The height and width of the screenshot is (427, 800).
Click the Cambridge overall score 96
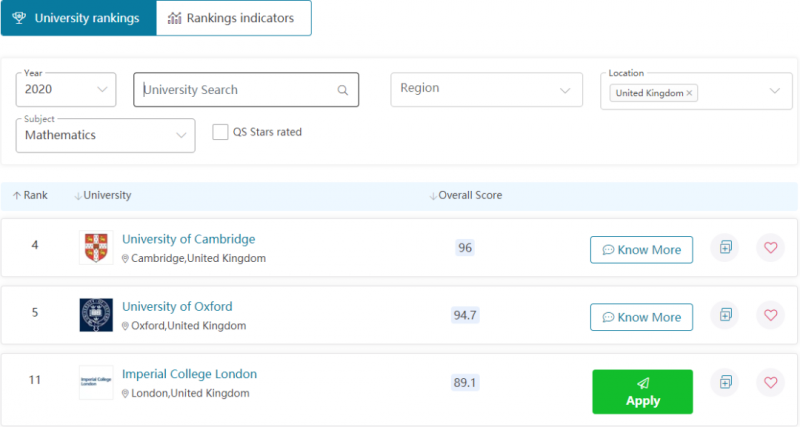465,248
